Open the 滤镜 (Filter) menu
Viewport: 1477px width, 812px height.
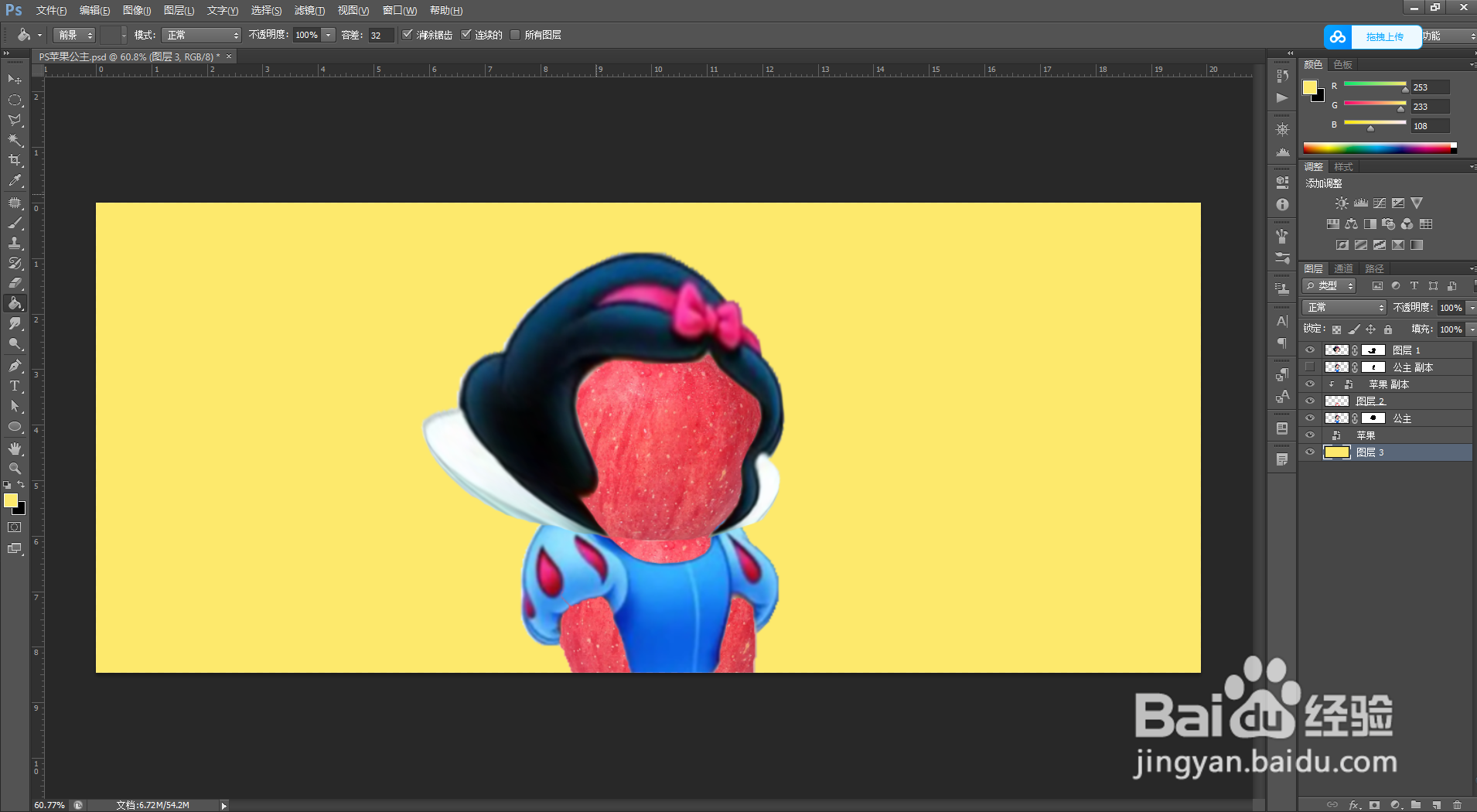click(309, 11)
